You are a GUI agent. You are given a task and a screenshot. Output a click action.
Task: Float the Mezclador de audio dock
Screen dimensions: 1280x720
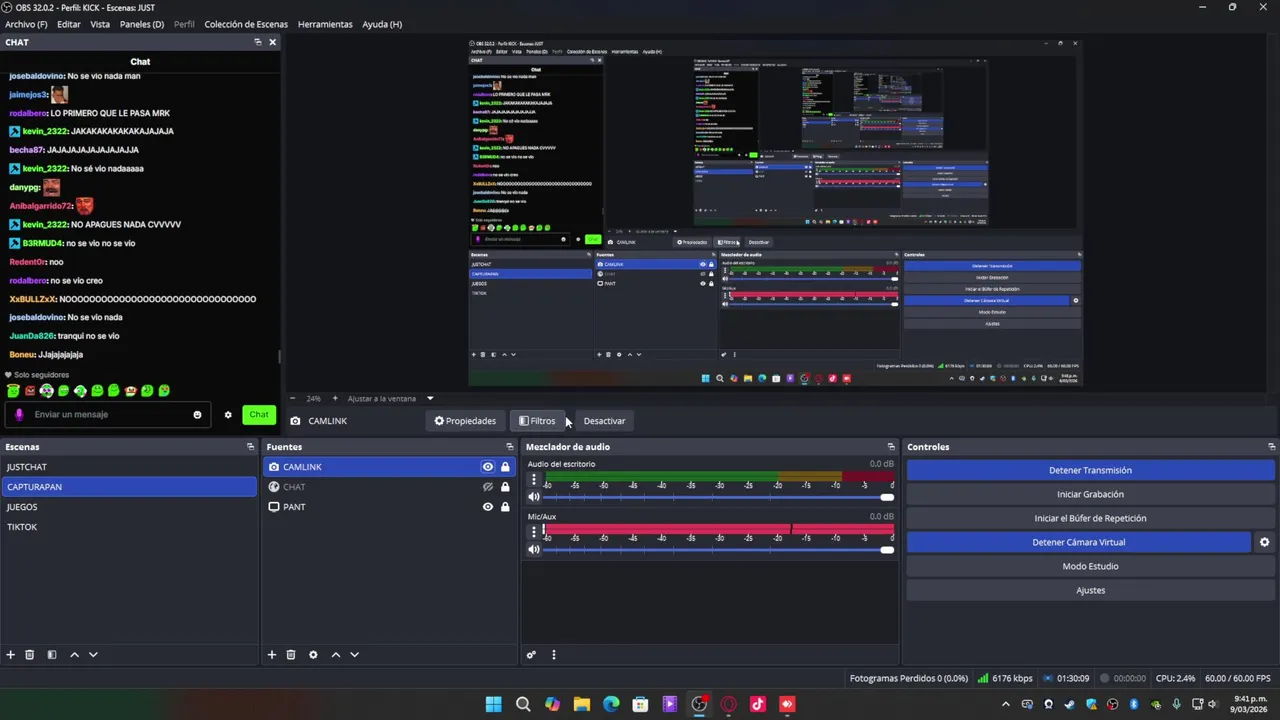point(891,447)
